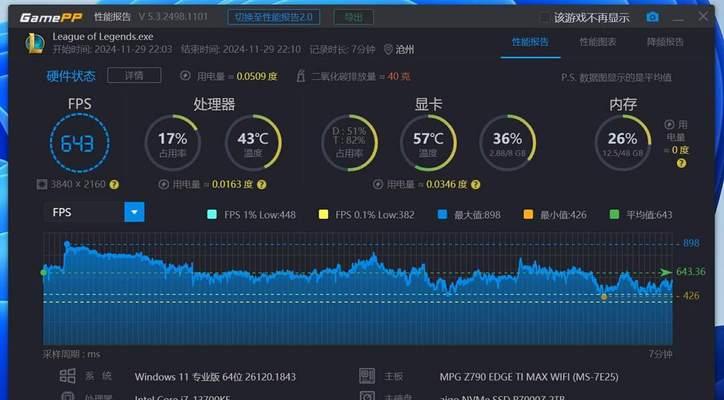Click the total power consumption icon beside 0.0509 度
This screenshot has height=400, width=724.
click(185, 76)
